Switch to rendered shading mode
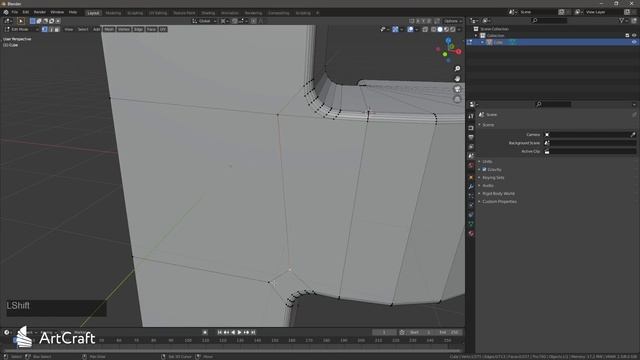Image resolution: width=640 pixels, height=360 pixels. tap(452, 29)
